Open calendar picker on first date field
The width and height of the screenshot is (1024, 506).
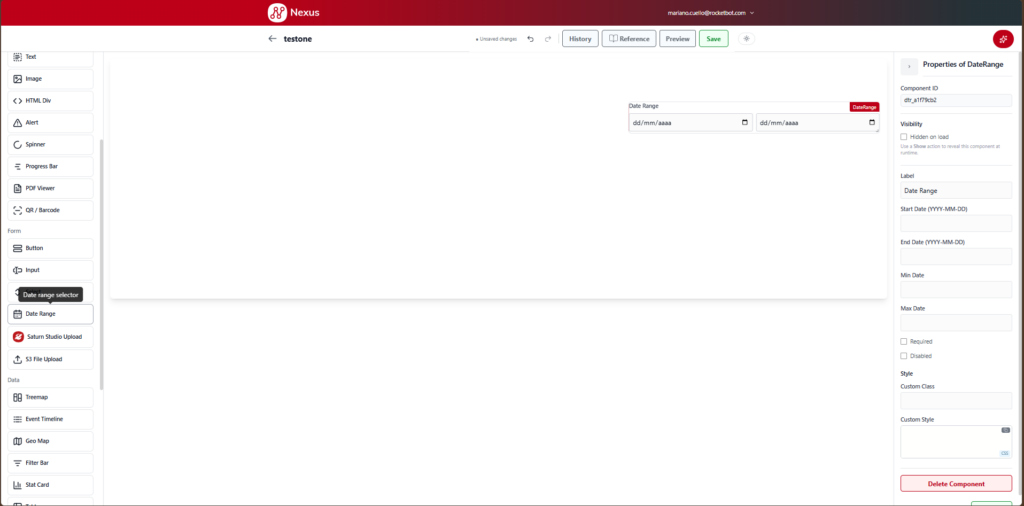click(744, 123)
